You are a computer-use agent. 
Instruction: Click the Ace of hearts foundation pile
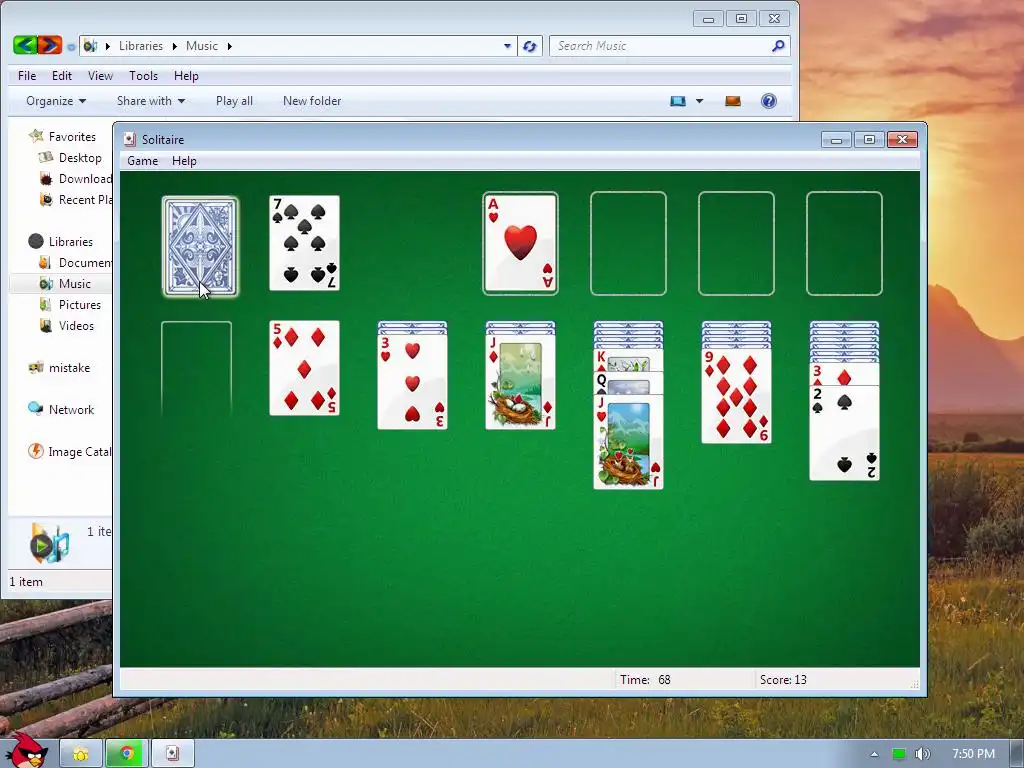coord(520,243)
